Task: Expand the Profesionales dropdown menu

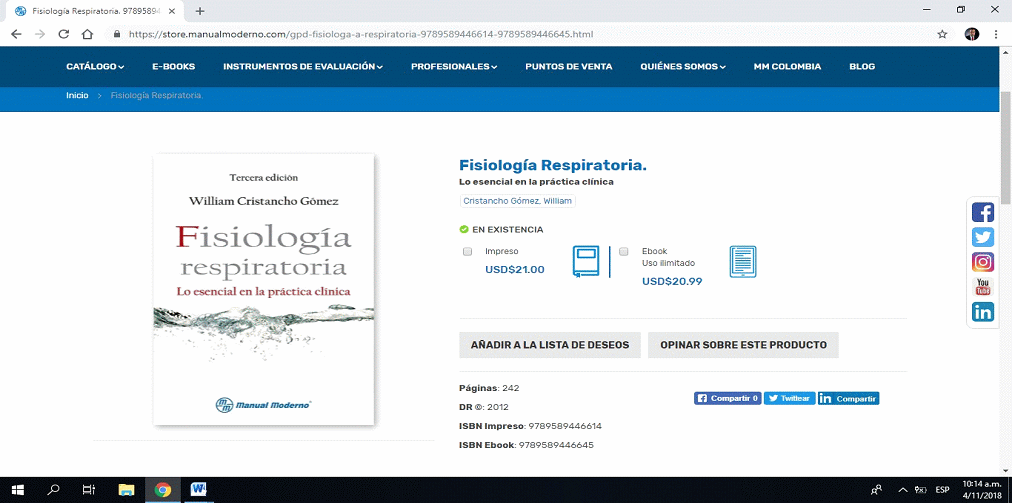Action: coord(454,67)
